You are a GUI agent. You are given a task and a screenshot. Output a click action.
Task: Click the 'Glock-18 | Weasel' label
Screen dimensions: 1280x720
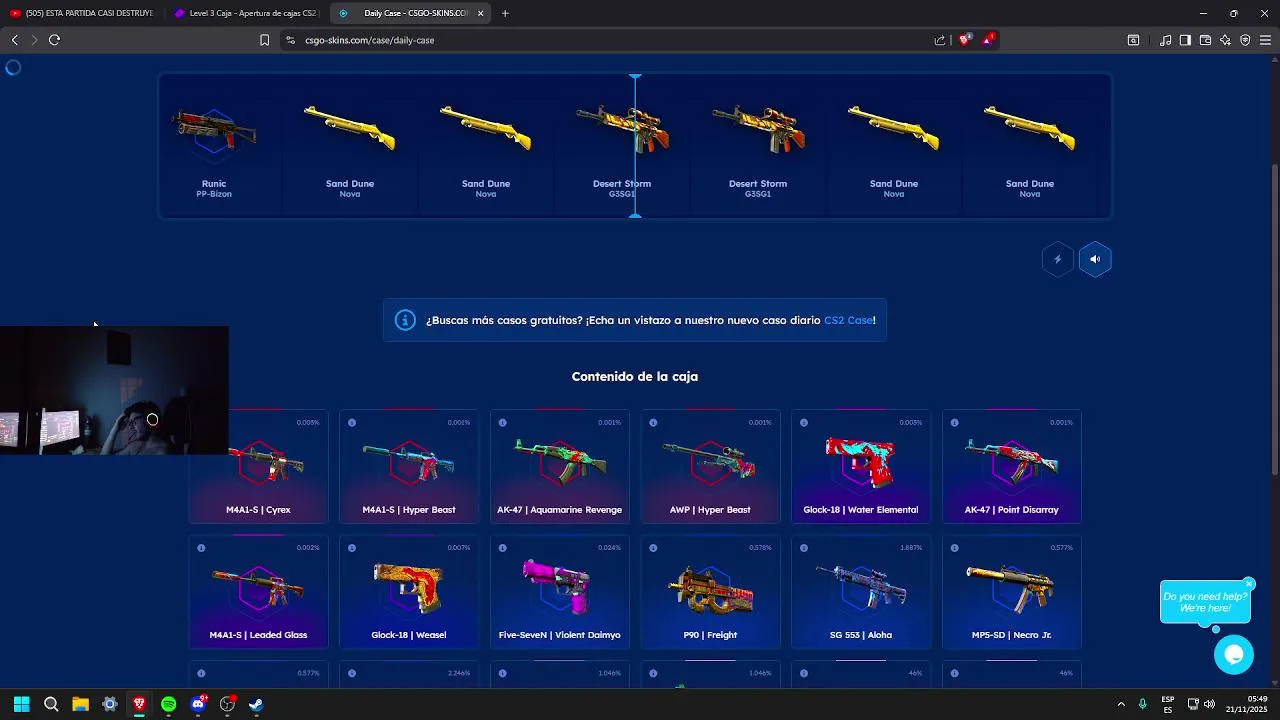(408, 635)
